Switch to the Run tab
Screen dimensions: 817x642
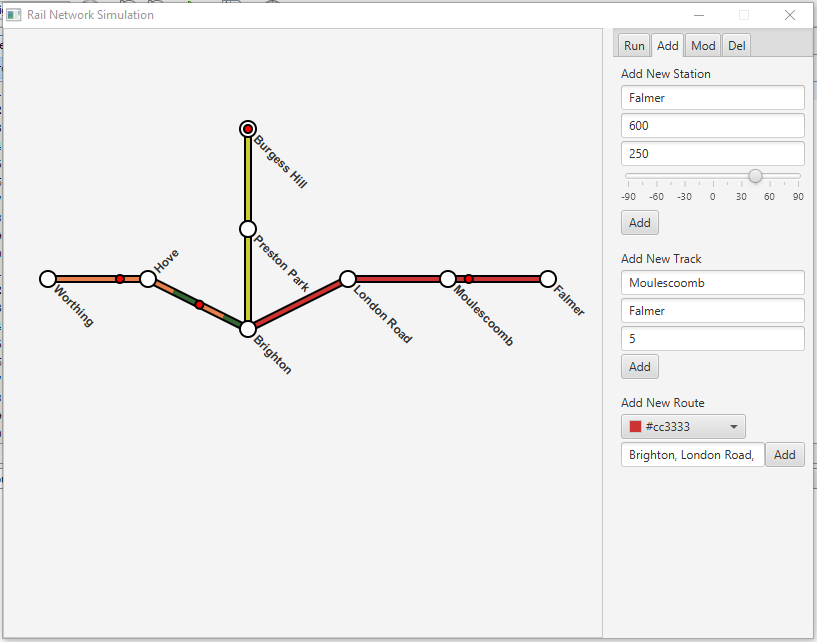click(634, 46)
